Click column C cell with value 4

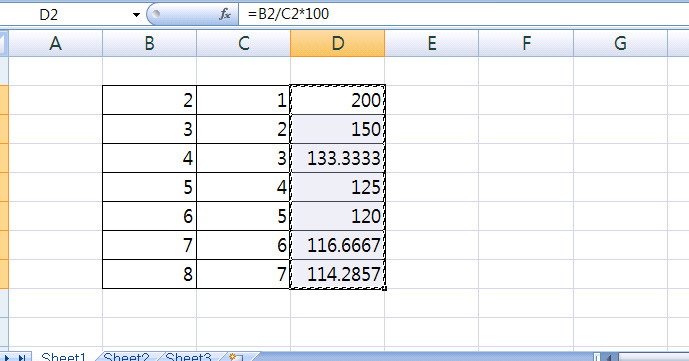243,187
